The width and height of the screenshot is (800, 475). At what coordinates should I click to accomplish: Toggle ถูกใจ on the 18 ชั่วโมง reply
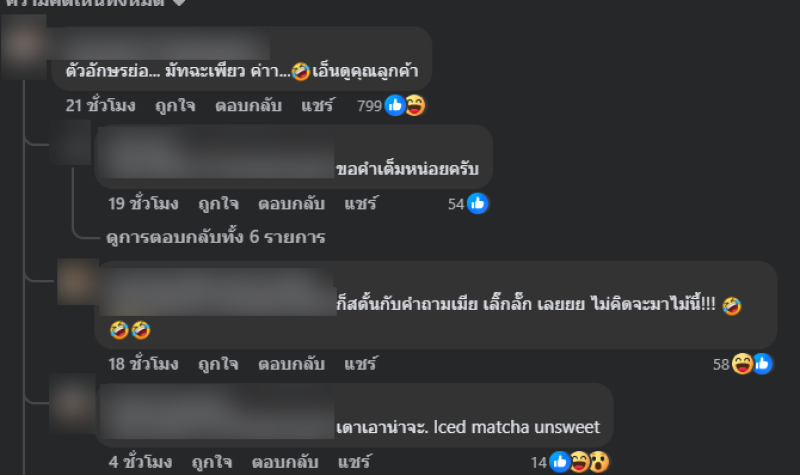218,364
